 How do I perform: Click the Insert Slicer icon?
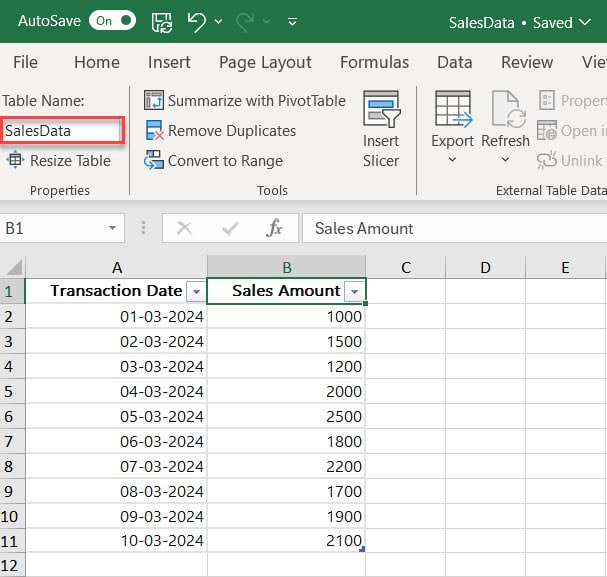pos(381,109)
